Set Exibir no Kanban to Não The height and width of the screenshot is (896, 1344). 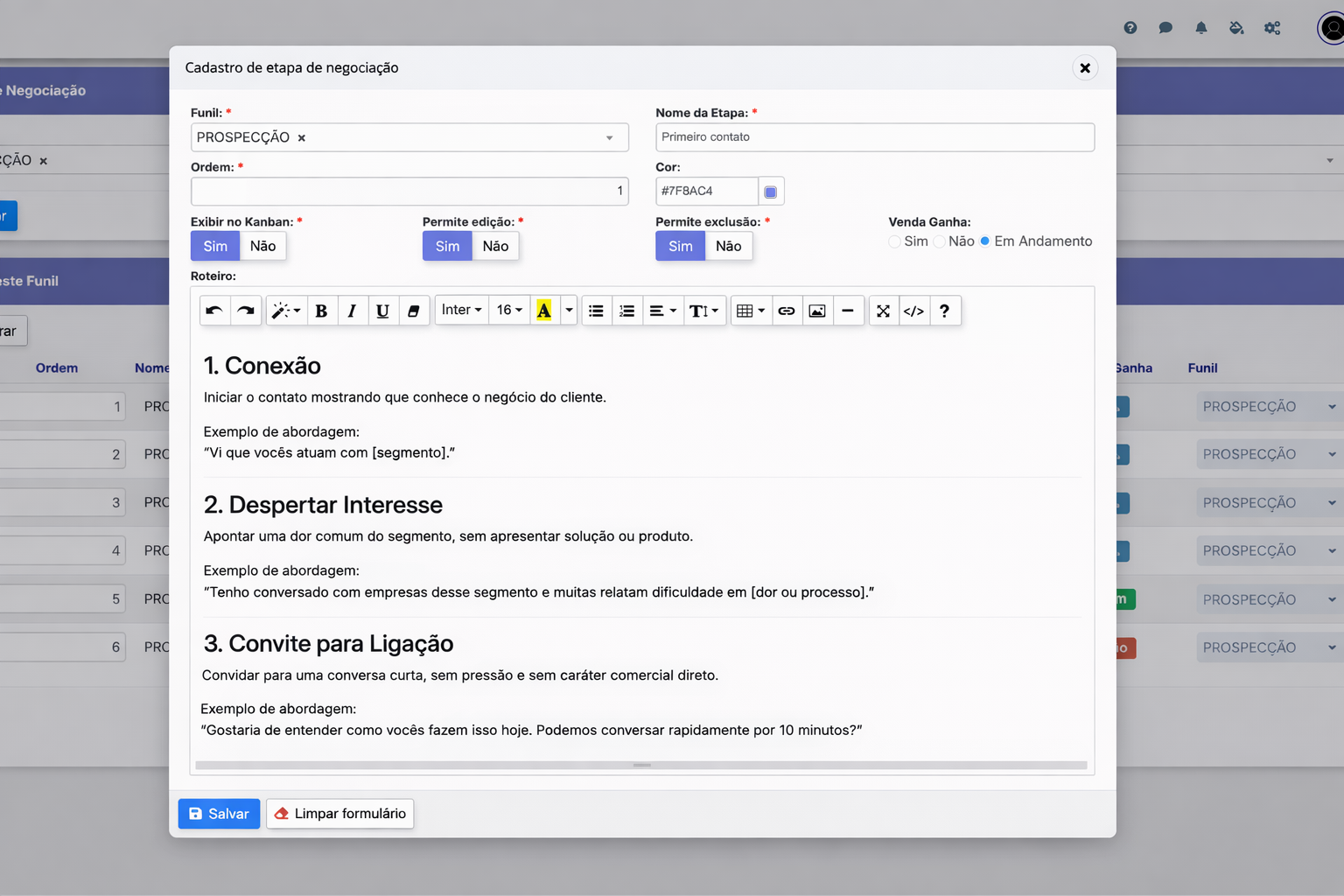click(x=262, y=246)
